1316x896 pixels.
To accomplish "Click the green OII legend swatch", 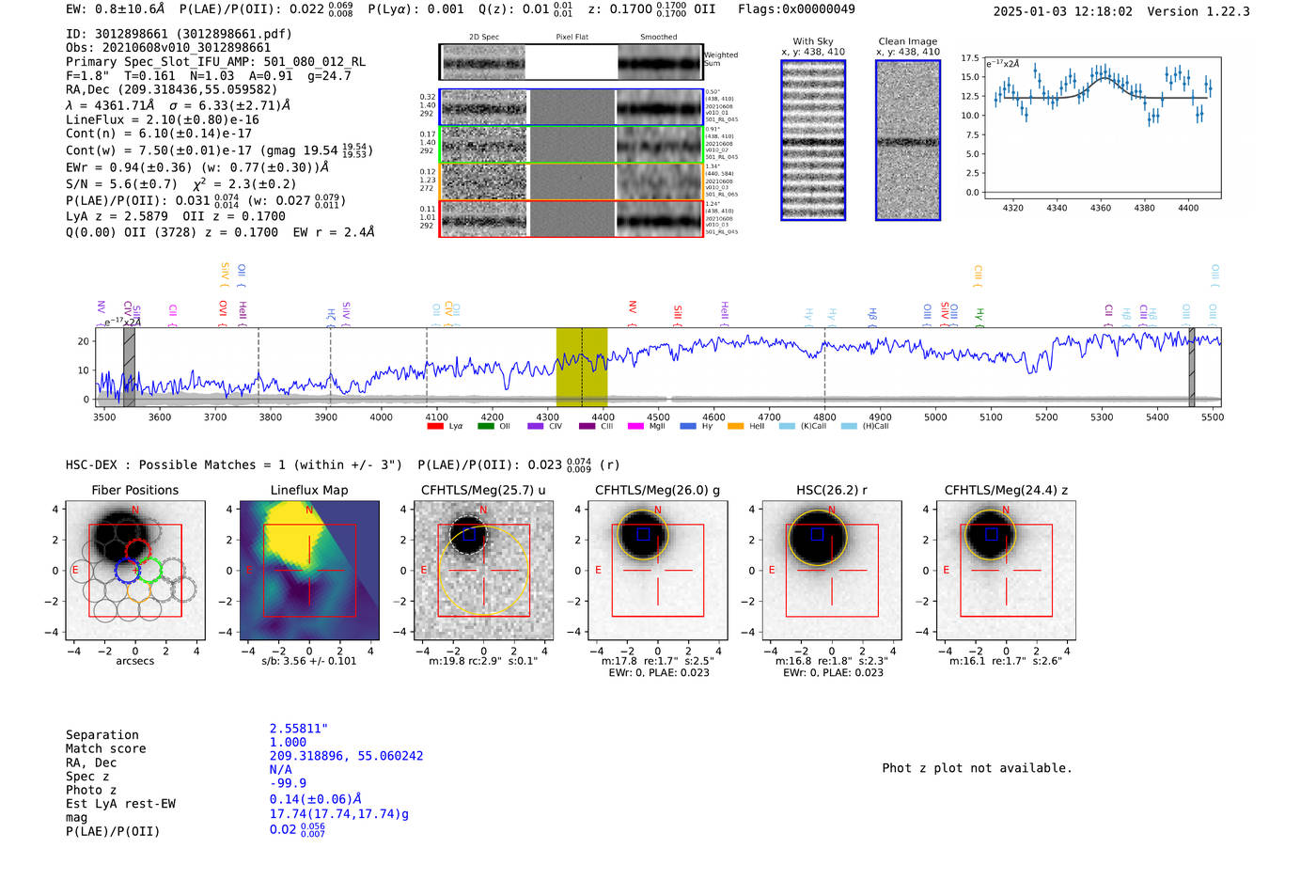I will click(x=486, y=427).
